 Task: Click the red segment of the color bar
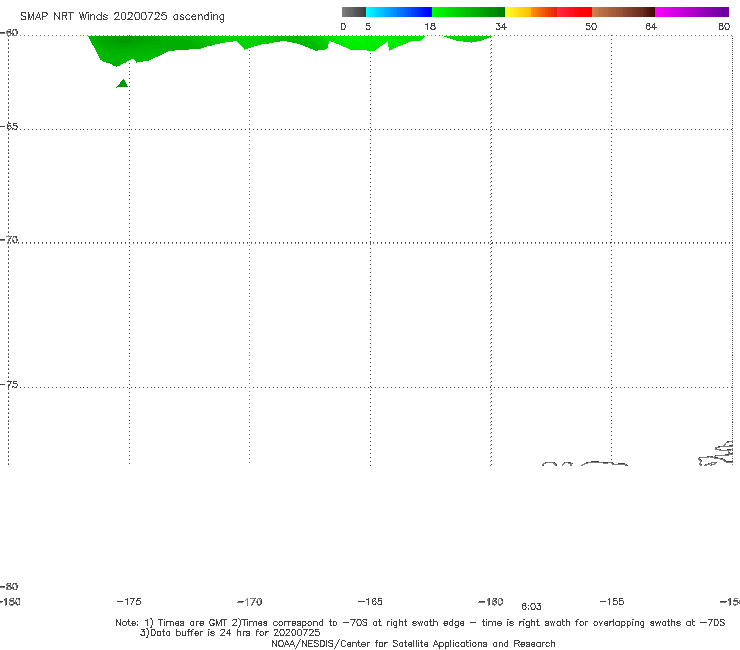coord(574,12)
